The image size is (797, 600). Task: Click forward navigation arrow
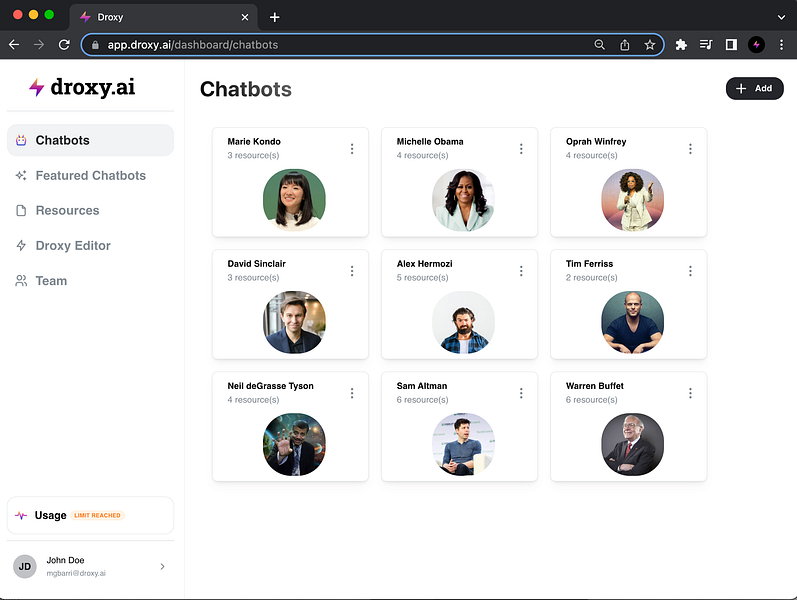point(39,45)
